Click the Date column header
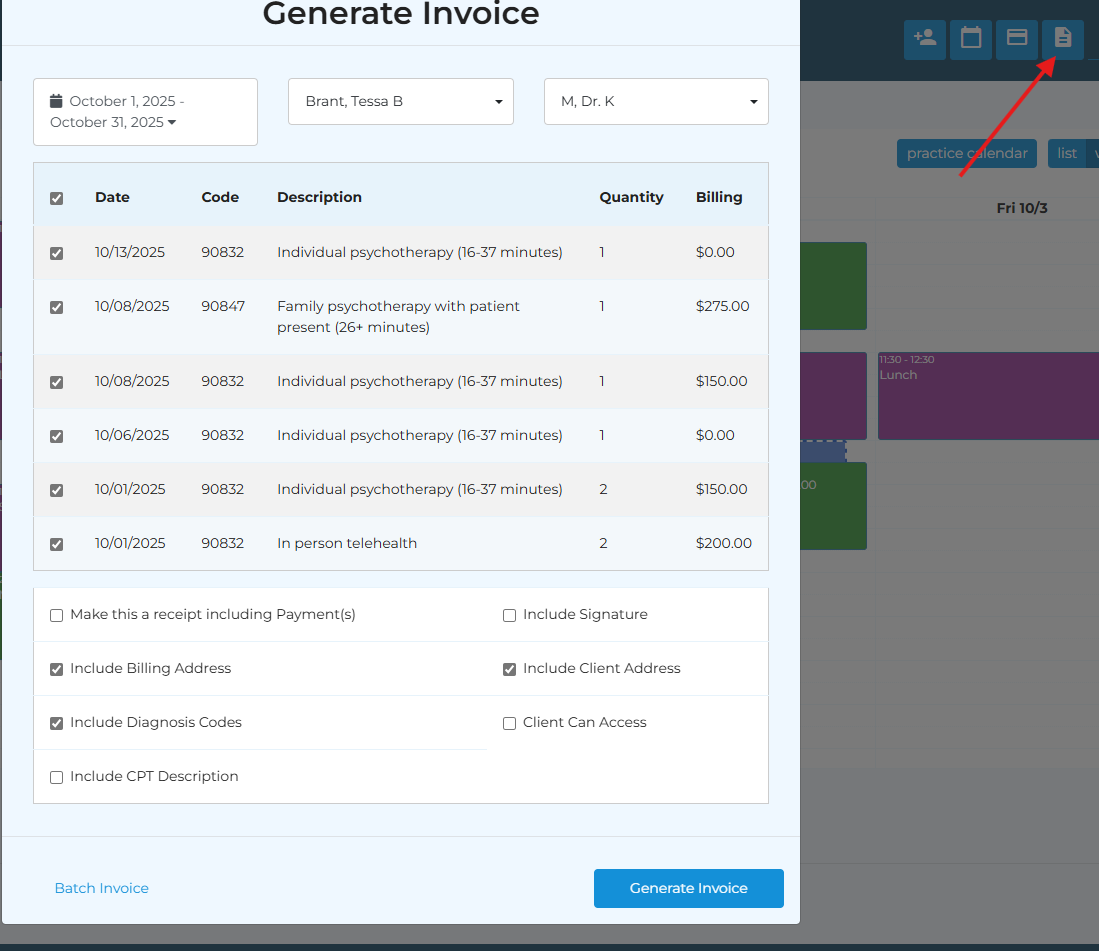1099x951 pixels. 112,197
